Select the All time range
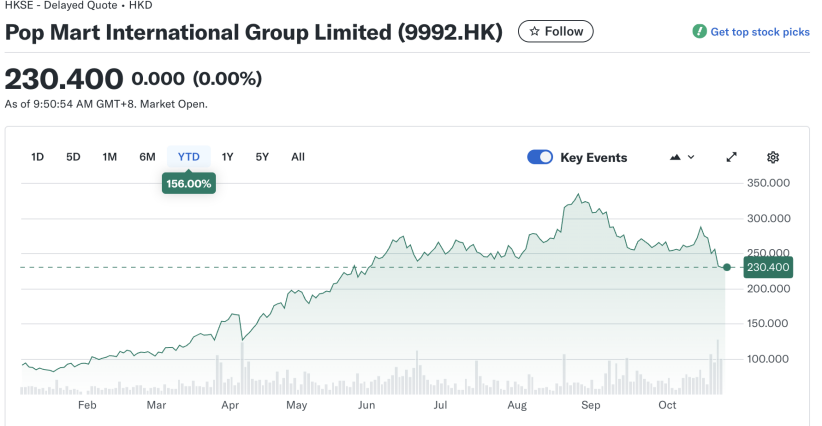 coord(298,157)
